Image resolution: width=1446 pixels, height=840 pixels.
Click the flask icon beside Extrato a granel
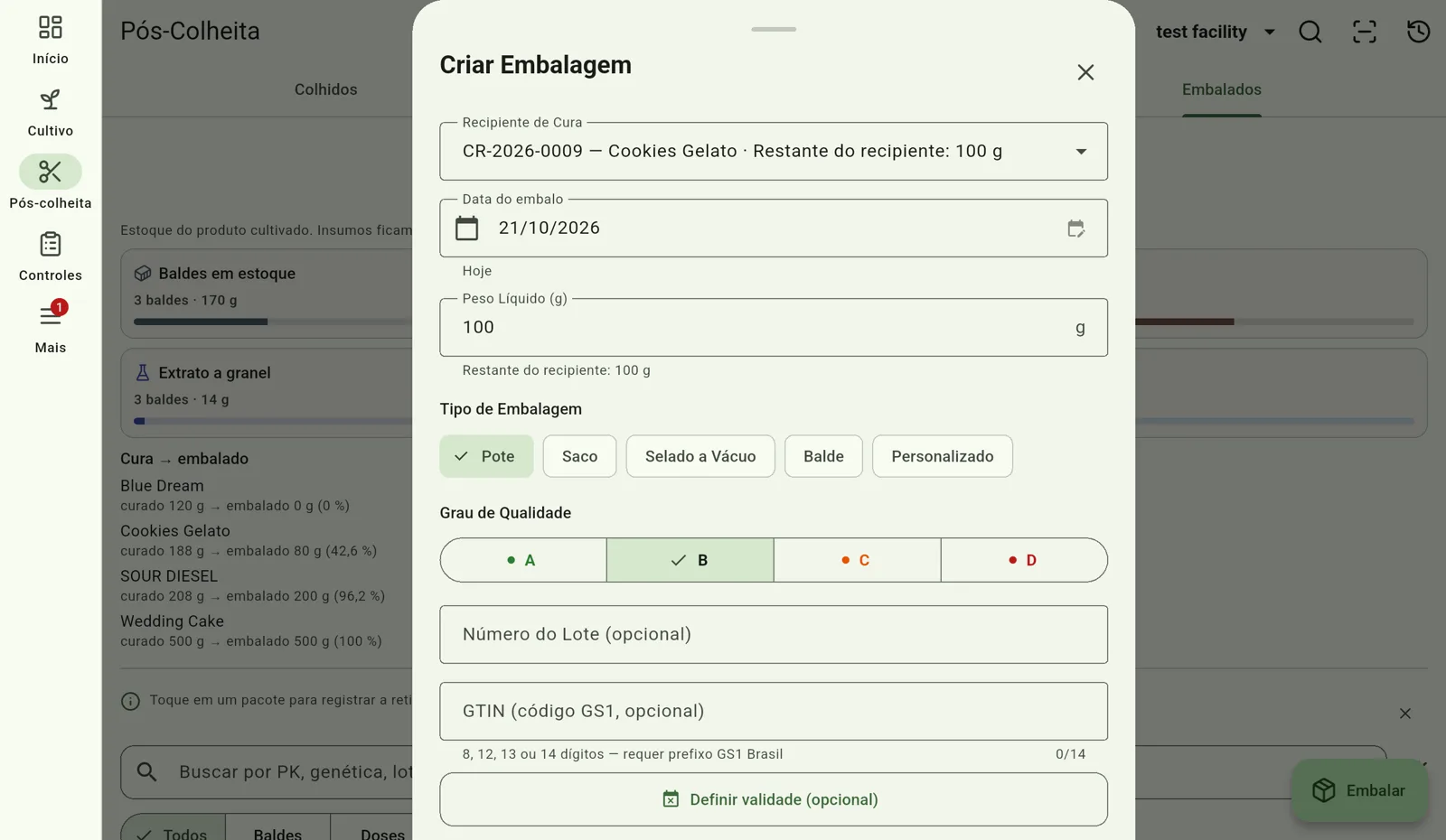pos(143,373)
